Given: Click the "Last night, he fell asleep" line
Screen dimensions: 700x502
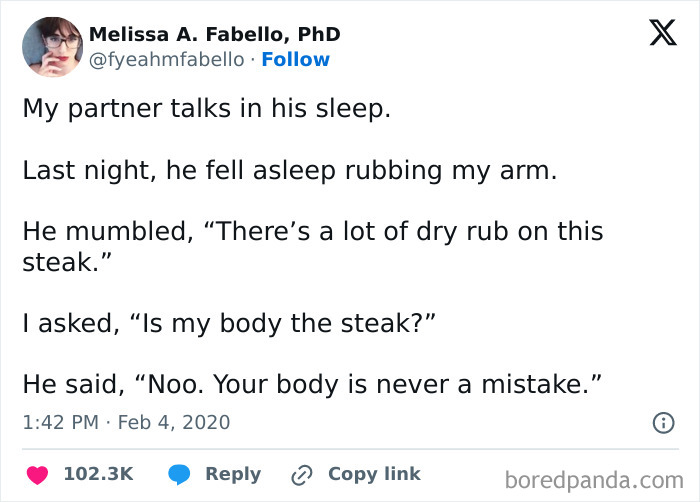Looking at the screenshot, I should click(289, 170).
